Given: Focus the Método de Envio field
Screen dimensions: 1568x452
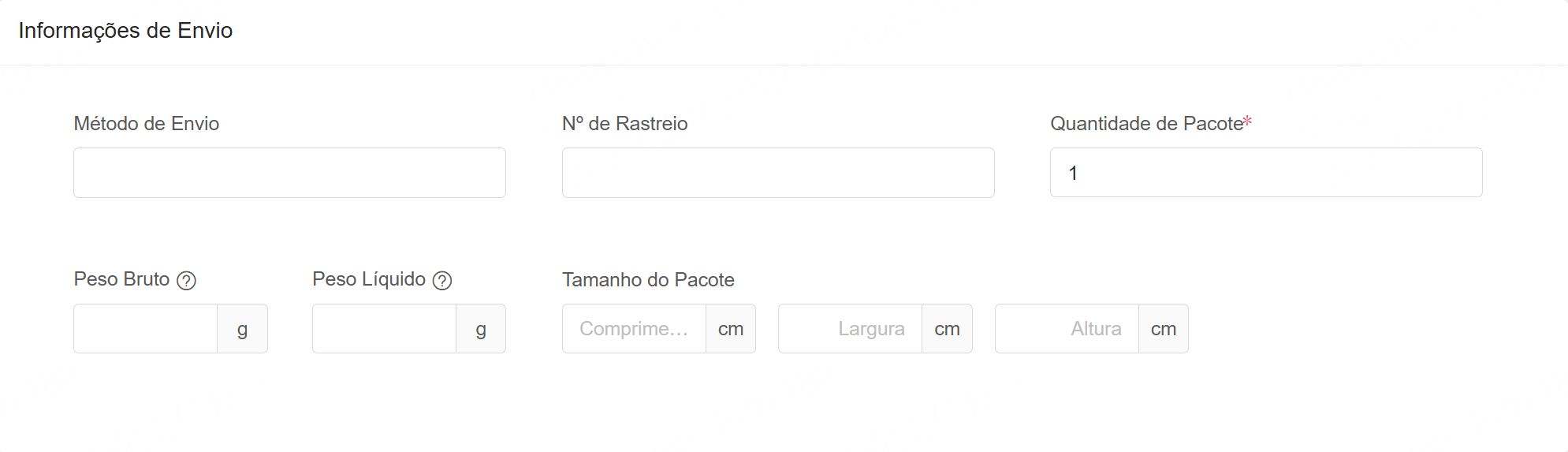Looking at the screenshot, I should click(289, 173).
